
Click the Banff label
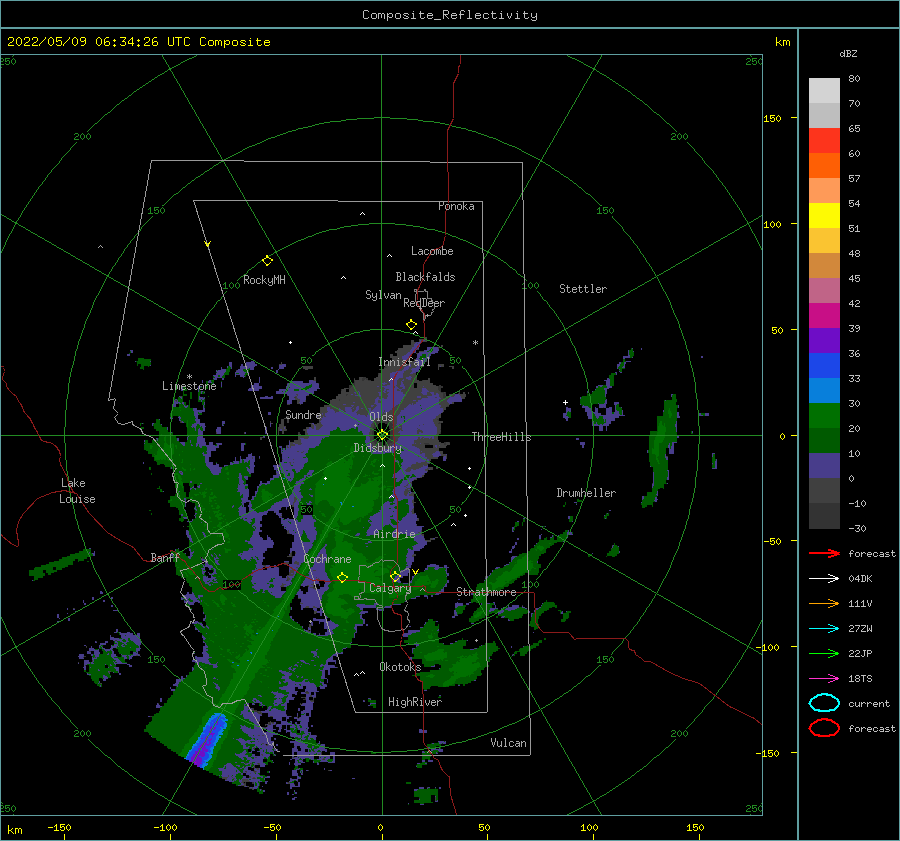pos(165,557)
